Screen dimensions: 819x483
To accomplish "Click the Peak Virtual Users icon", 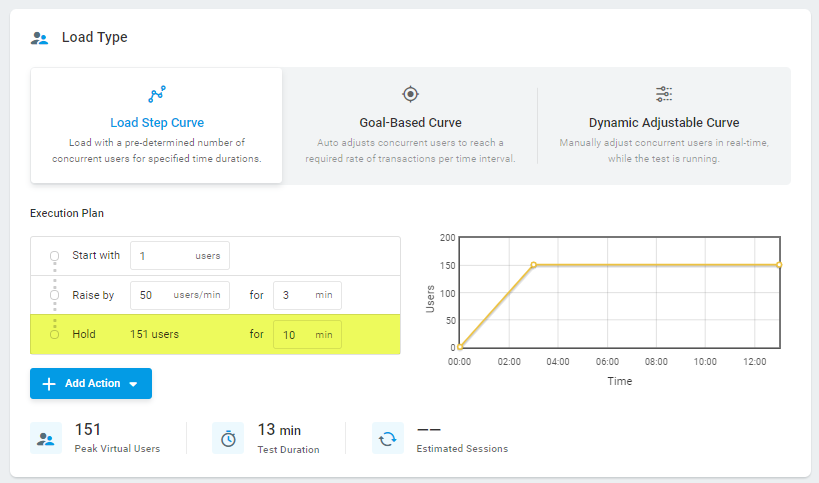I will click(x=46, y=438).
